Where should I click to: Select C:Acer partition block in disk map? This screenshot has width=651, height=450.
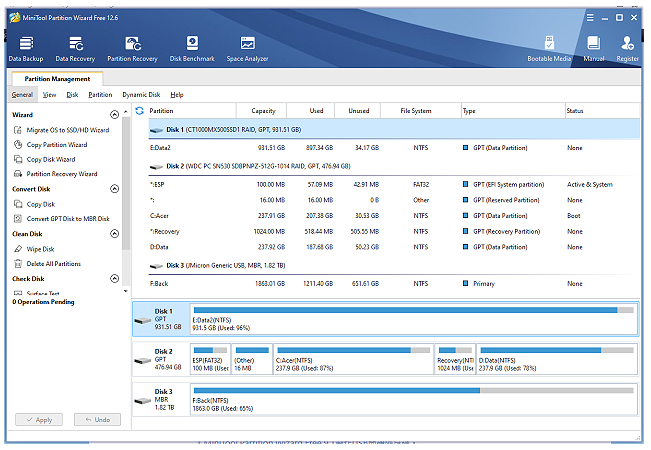pos(353,359)
